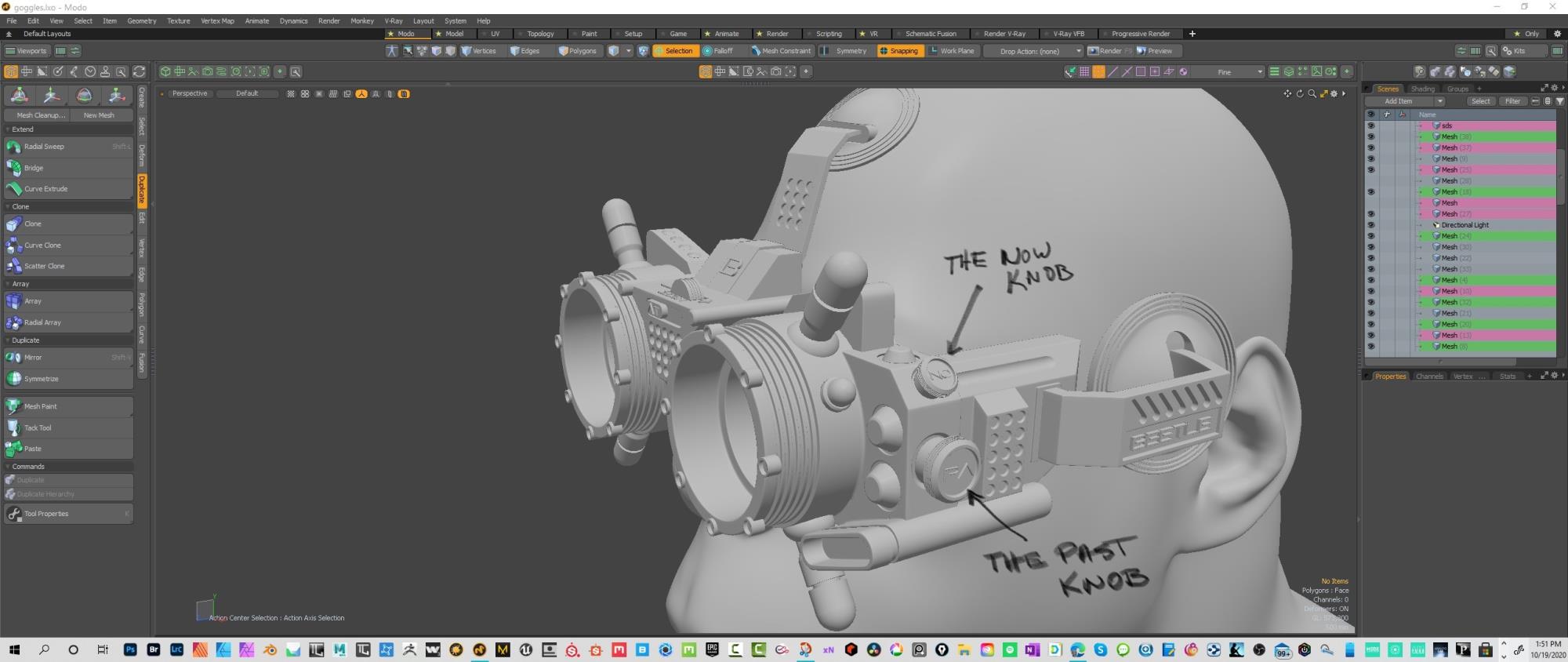This screenshot has width=1568, height=662.
Task: Activate the Array tool
Action: click(68, 301)
